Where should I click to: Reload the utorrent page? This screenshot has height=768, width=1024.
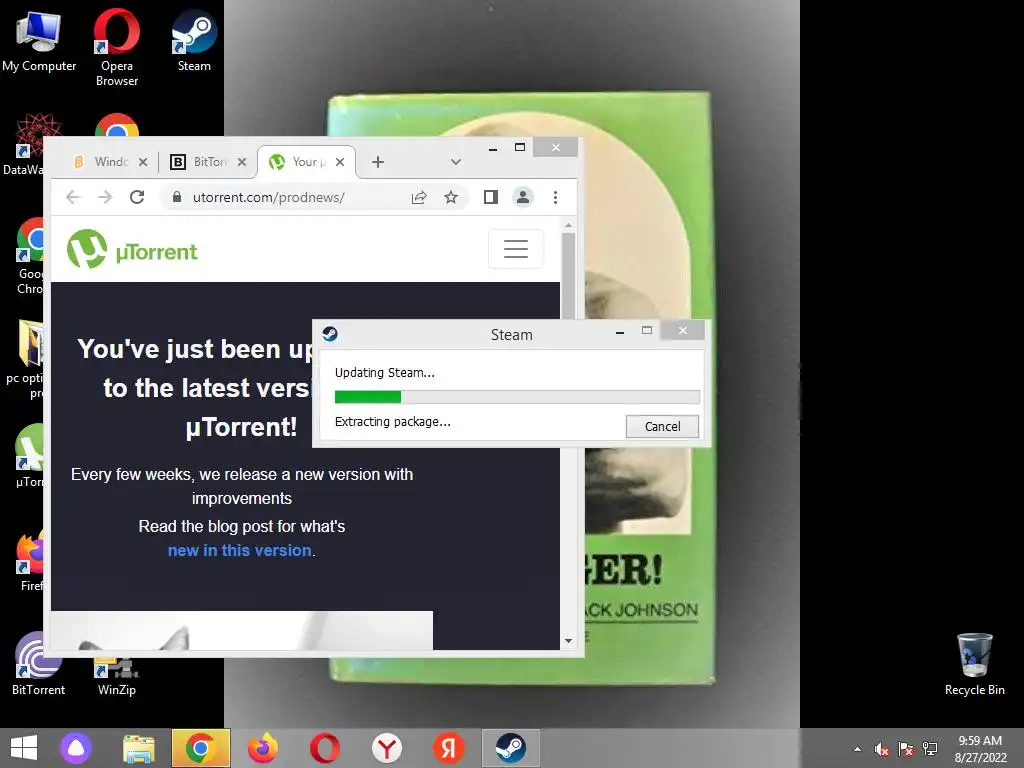136,197
